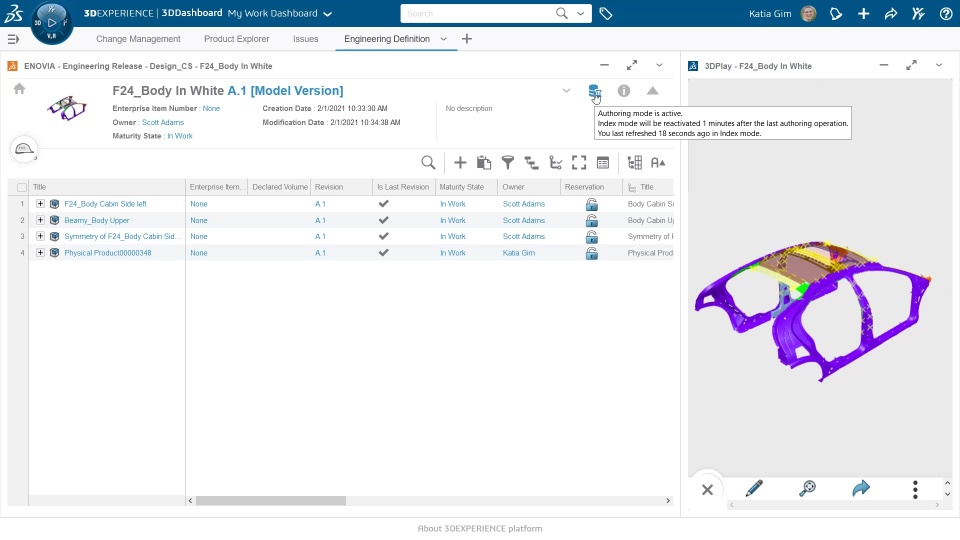Click in the top Search field
960x540 pixels.
pyautogui.click(x=478, y=13)
